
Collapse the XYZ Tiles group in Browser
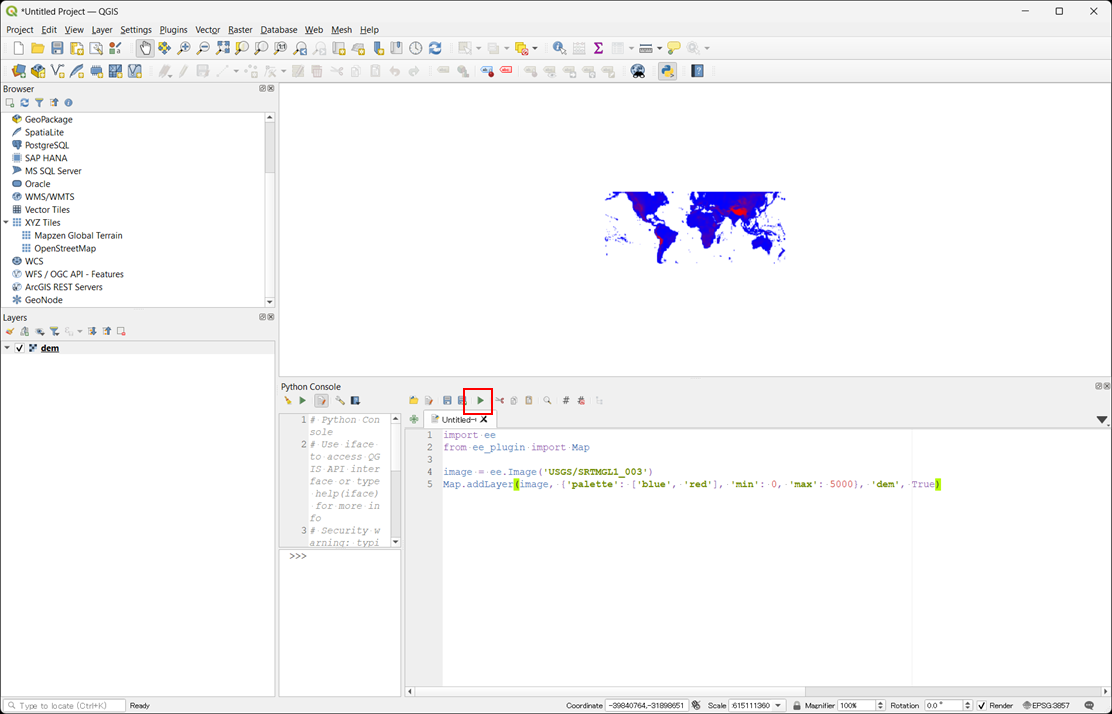coord(7,222)
